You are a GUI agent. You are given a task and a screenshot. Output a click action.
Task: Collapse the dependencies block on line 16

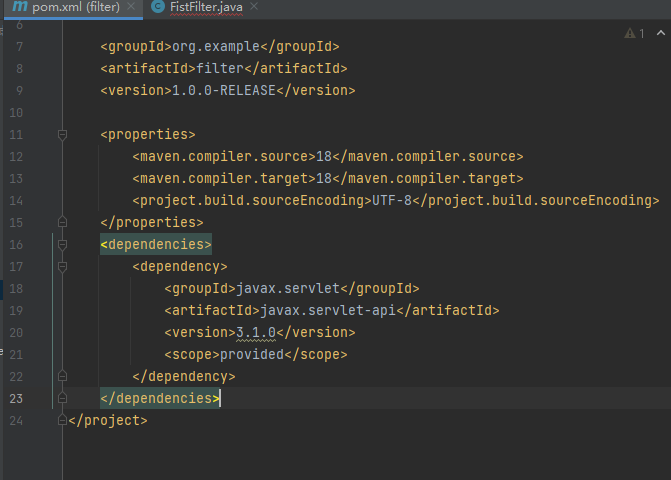[62, 244]
